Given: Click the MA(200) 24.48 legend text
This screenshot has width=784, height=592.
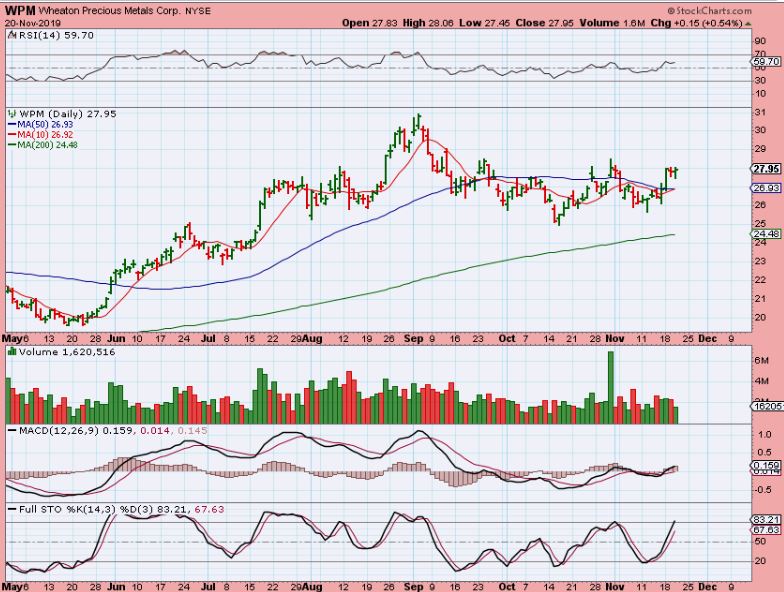Looking at the screenshot, I should (x=48, y=146).
